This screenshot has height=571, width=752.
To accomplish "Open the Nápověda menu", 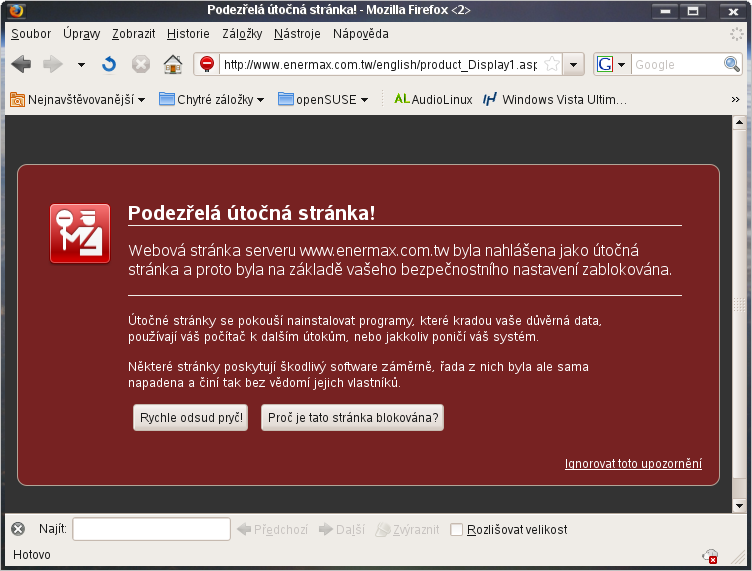I will (361, 34).
